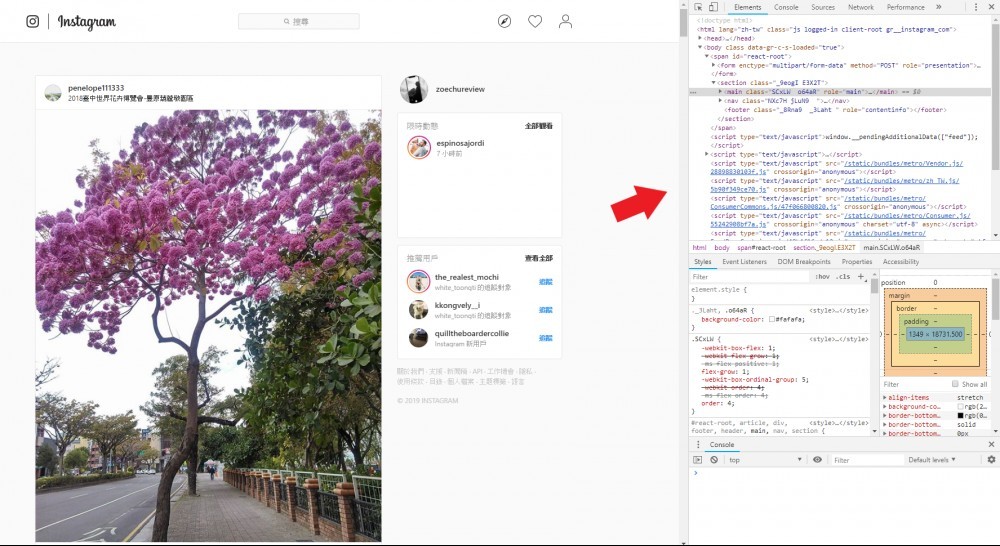Expand the nav NXc7H element node
Image resolution: width=1000 pixels, height=546 pixels.
click(721, 101)
